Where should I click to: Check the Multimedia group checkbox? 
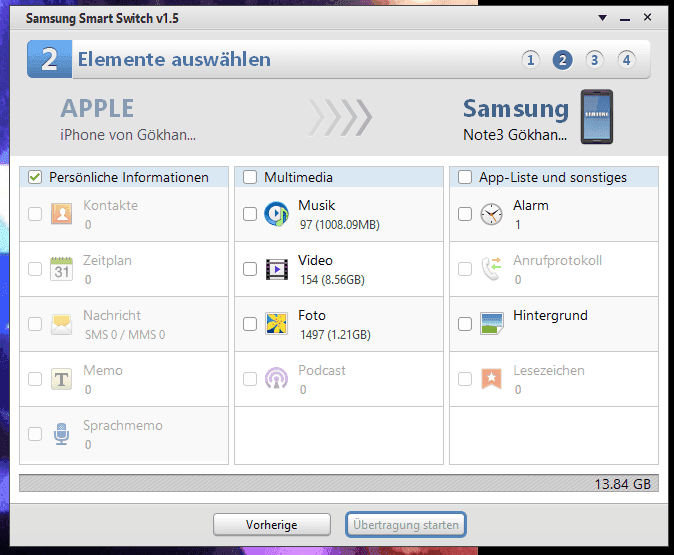(250, 177)
